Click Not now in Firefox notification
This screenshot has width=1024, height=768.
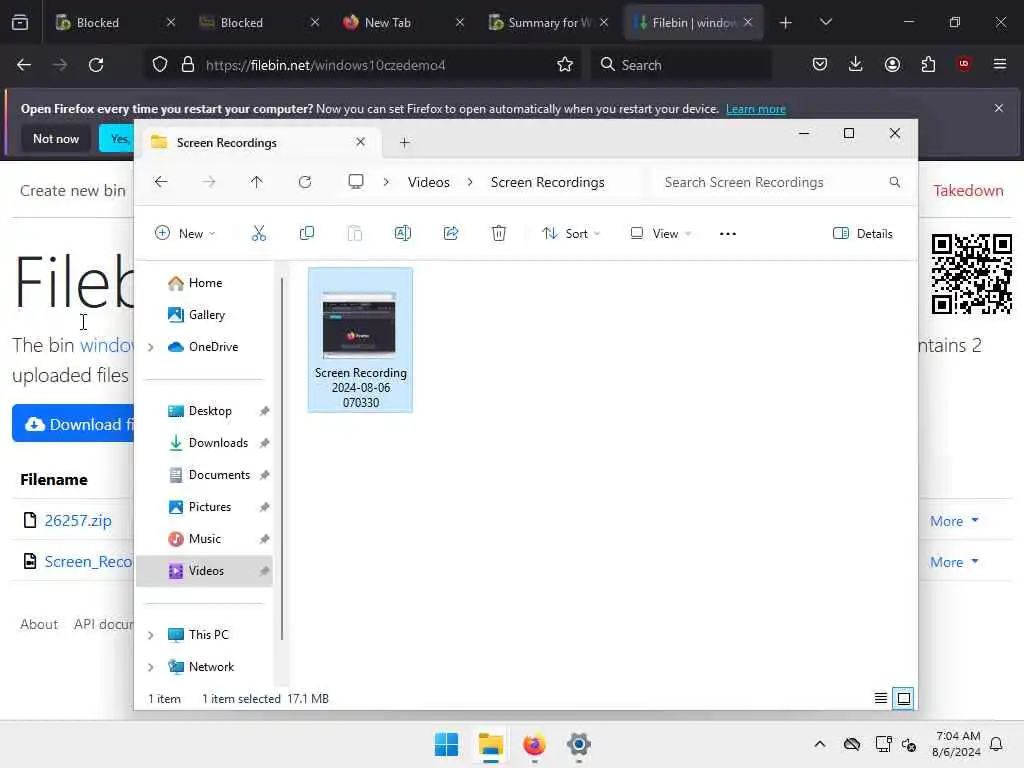[56, 138]
